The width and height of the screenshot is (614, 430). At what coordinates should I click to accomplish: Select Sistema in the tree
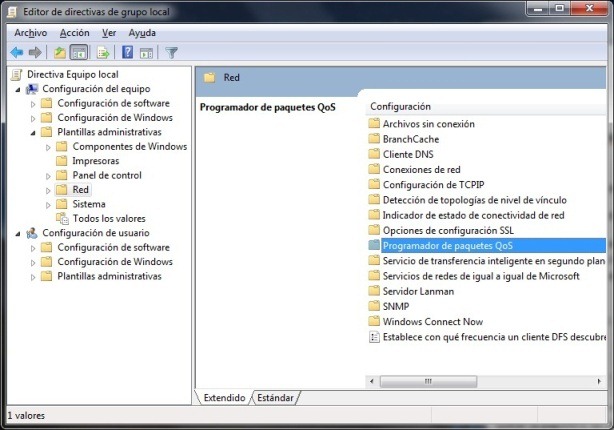(x=89, y=204)
